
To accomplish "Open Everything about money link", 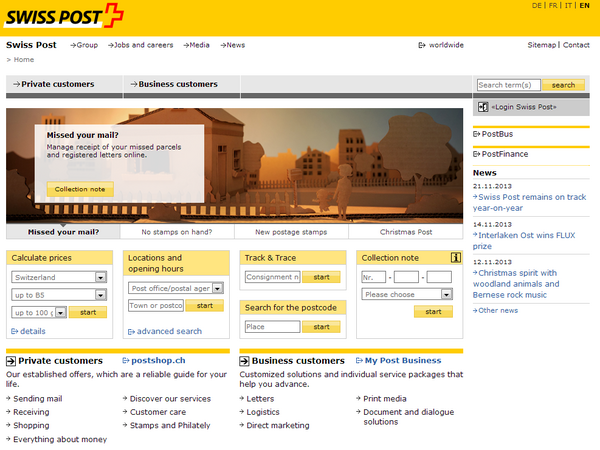I will click(60, 439).
